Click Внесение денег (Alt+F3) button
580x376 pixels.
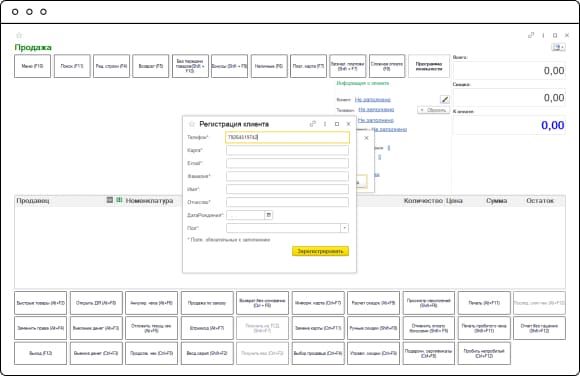(96, 328)
